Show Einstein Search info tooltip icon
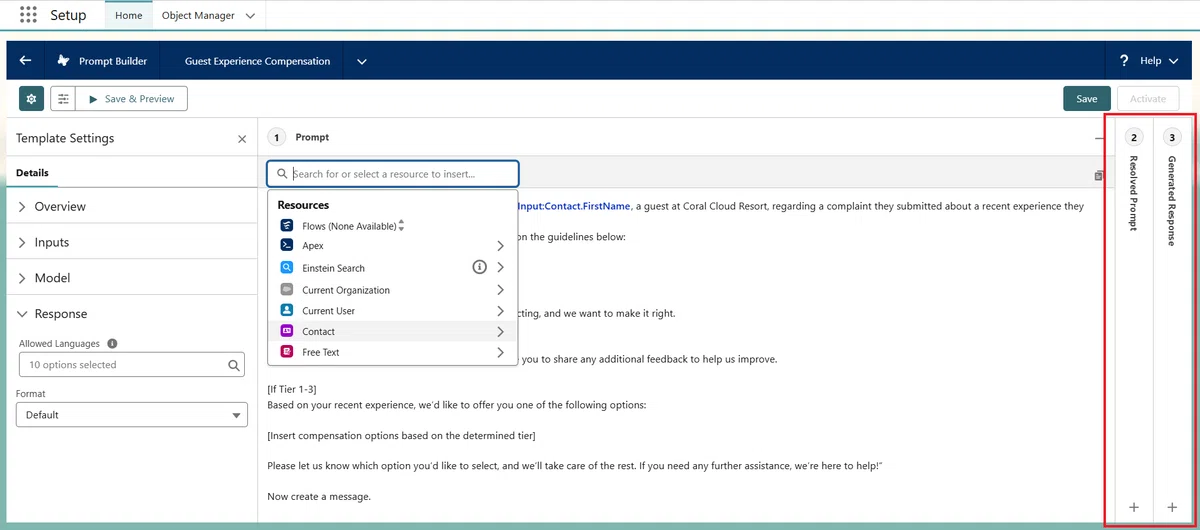The image size is (1200, 530). pos(479,267)
